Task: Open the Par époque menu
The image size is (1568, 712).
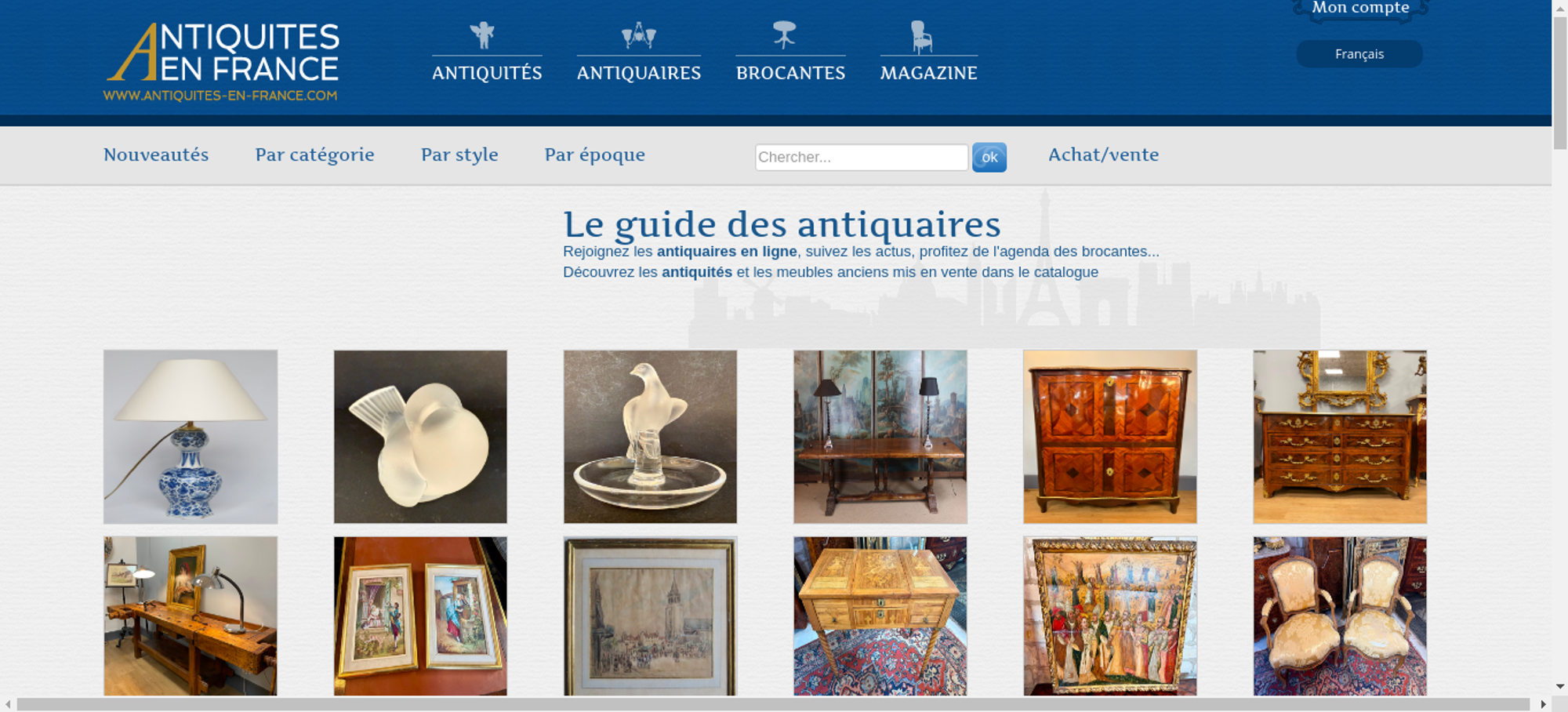Action: tap(595, 154)
